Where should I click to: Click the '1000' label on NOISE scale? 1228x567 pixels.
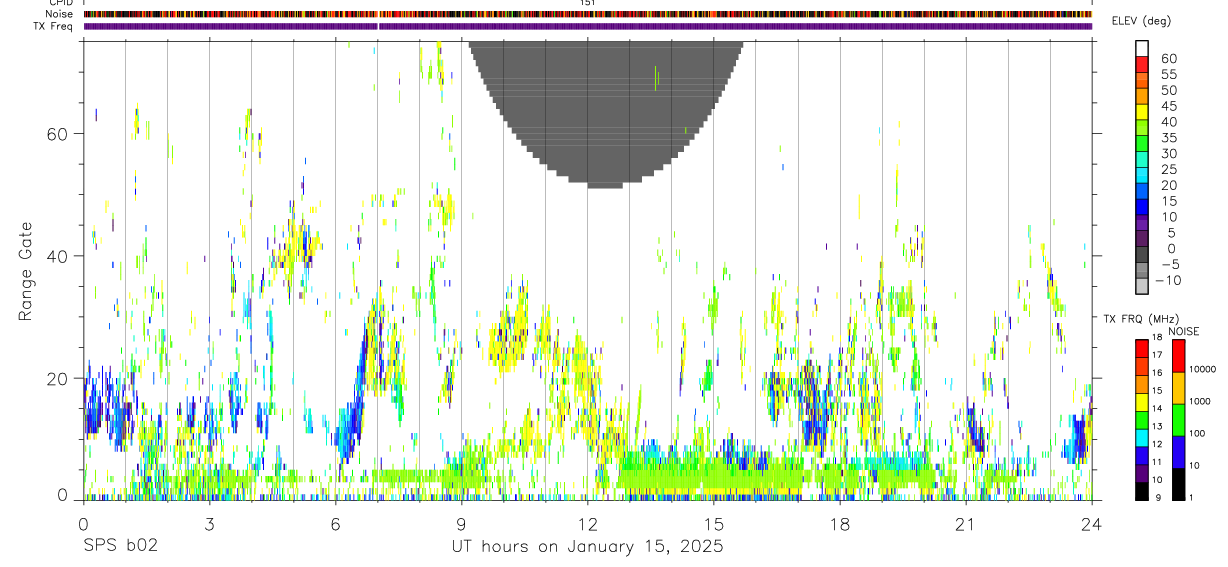pyautogui.click(x=1200, y=402)
